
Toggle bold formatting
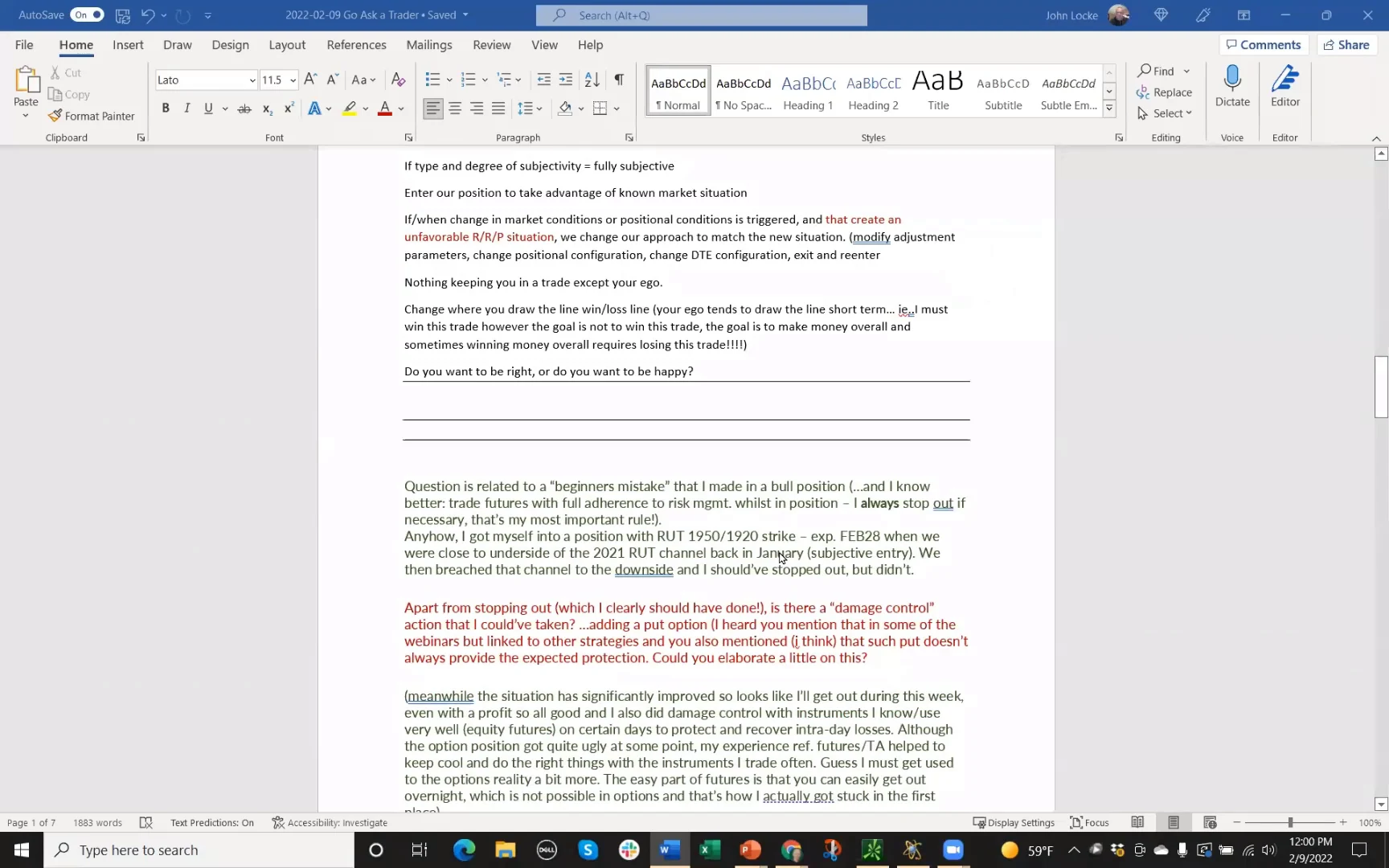[x=166, y=108]
